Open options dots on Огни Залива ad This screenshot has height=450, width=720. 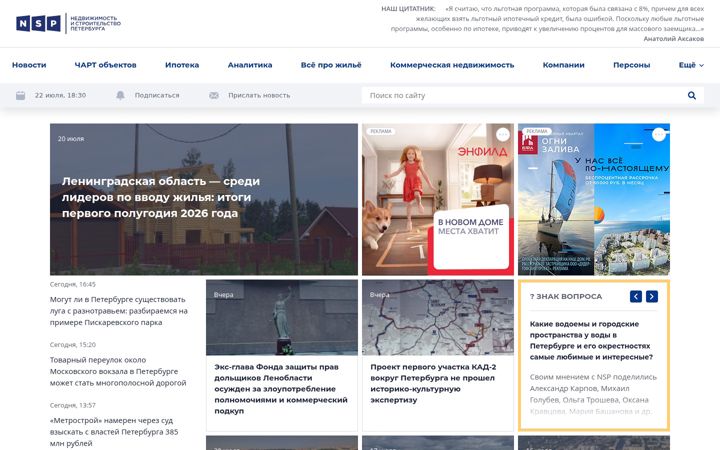[659, 135]
